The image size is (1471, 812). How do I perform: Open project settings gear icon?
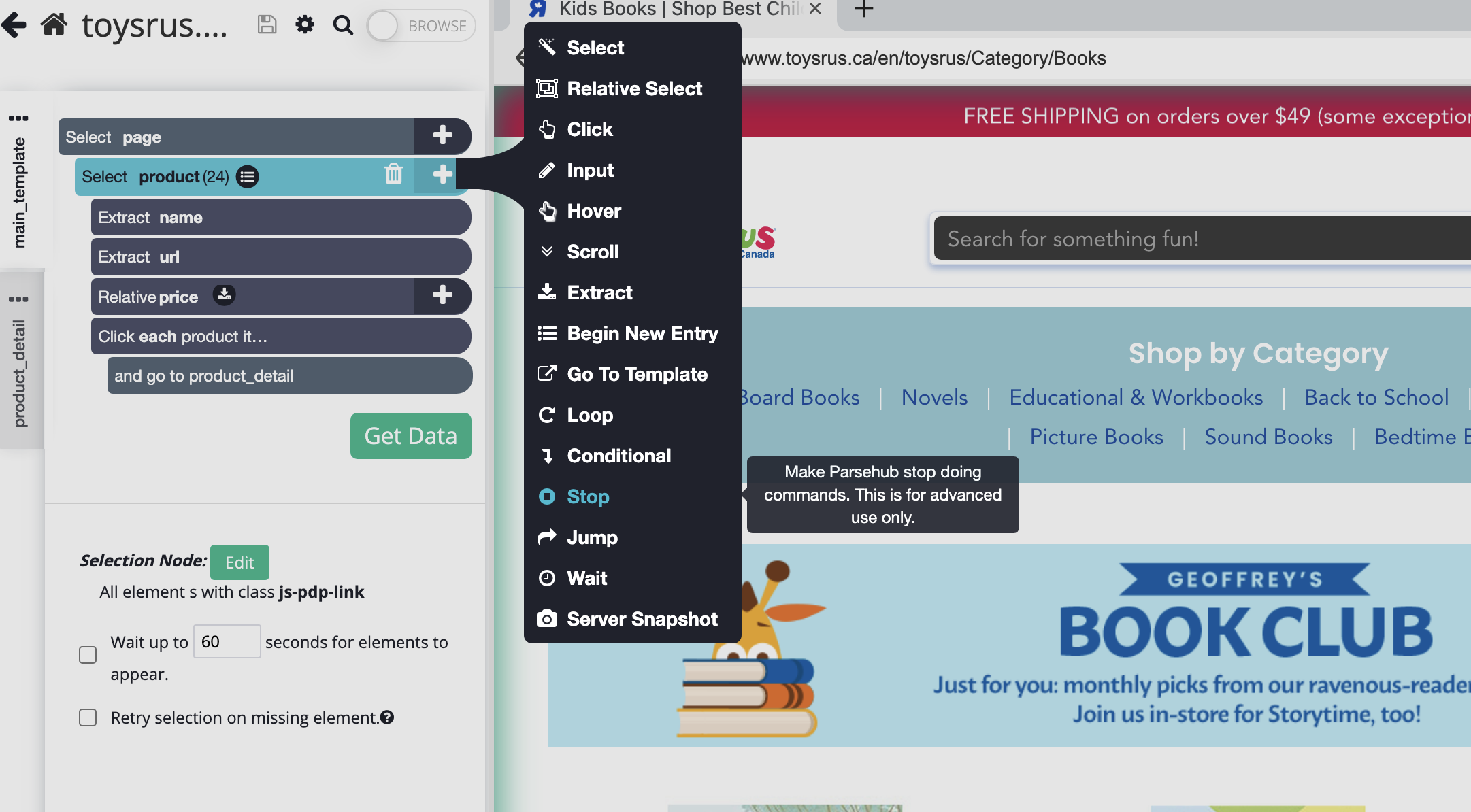click(x=305, y=25)
